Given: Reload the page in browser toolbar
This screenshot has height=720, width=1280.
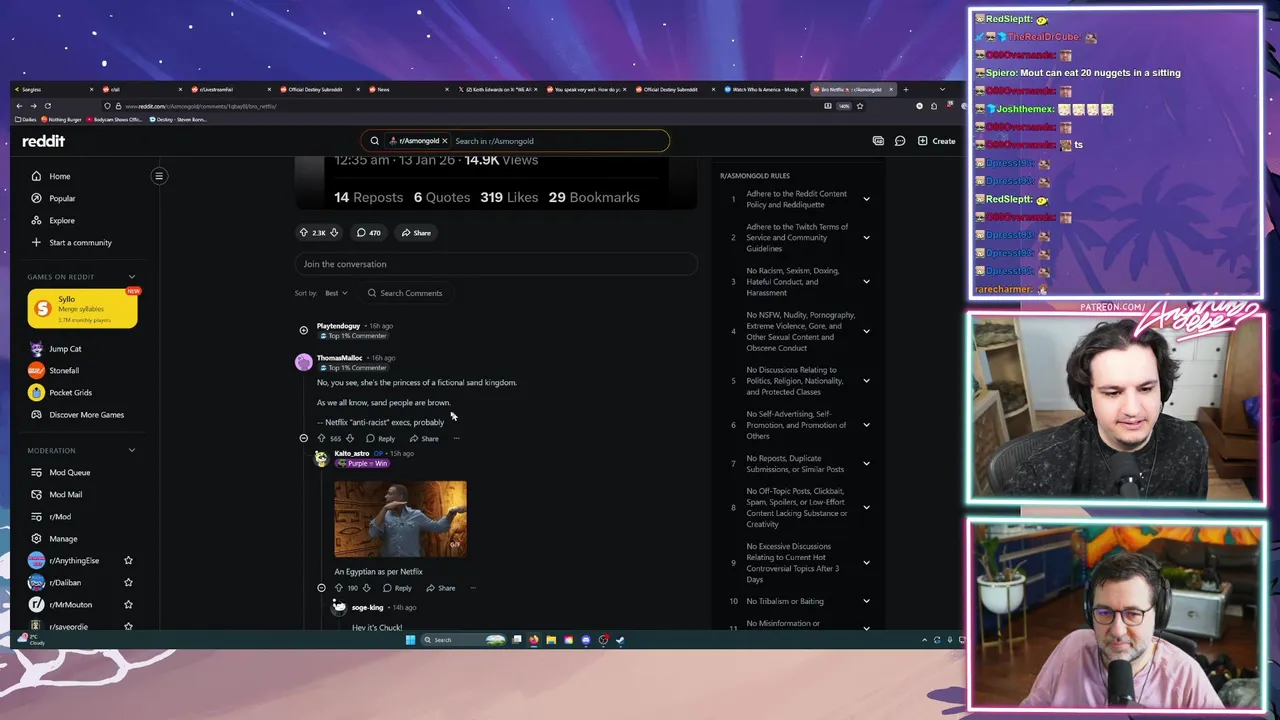Looking at the screenshot, I should click(x=47, y=106).
